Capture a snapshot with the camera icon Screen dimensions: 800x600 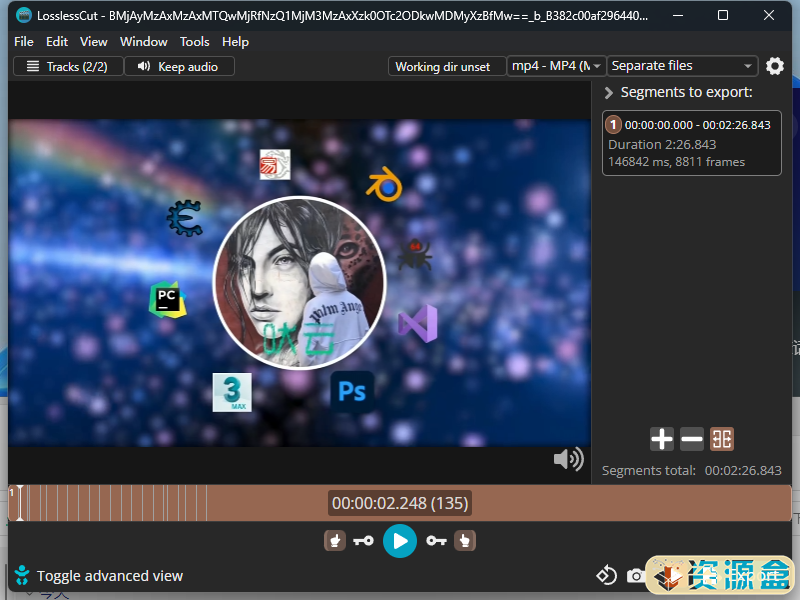(636, 576)
